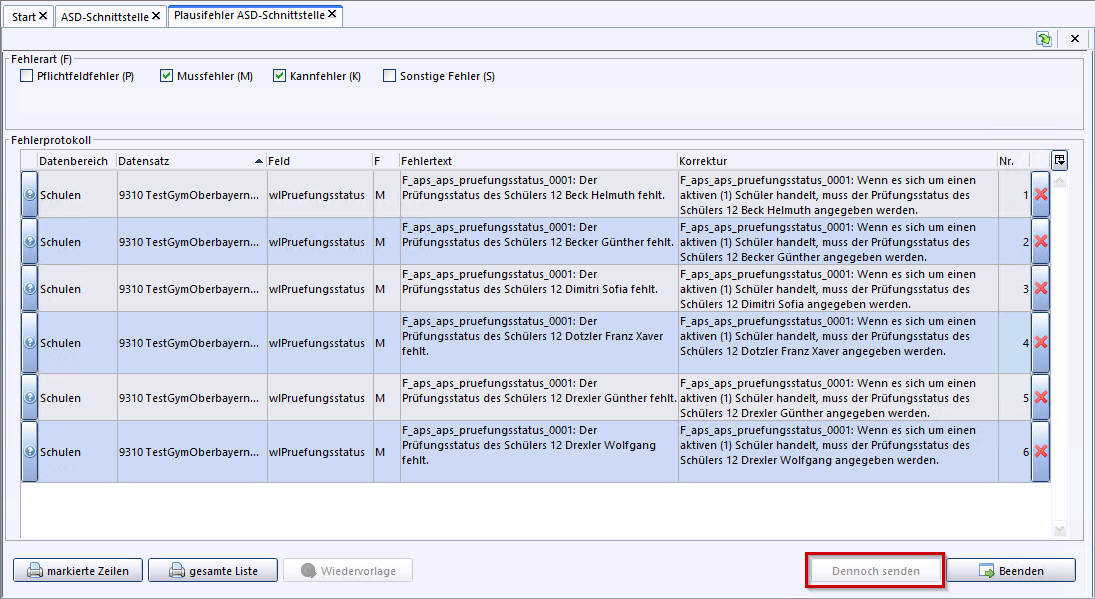The width and height of the screenshot is (1095, 599).
Task: Click red X for error row 6
Action: (1041, 452)
